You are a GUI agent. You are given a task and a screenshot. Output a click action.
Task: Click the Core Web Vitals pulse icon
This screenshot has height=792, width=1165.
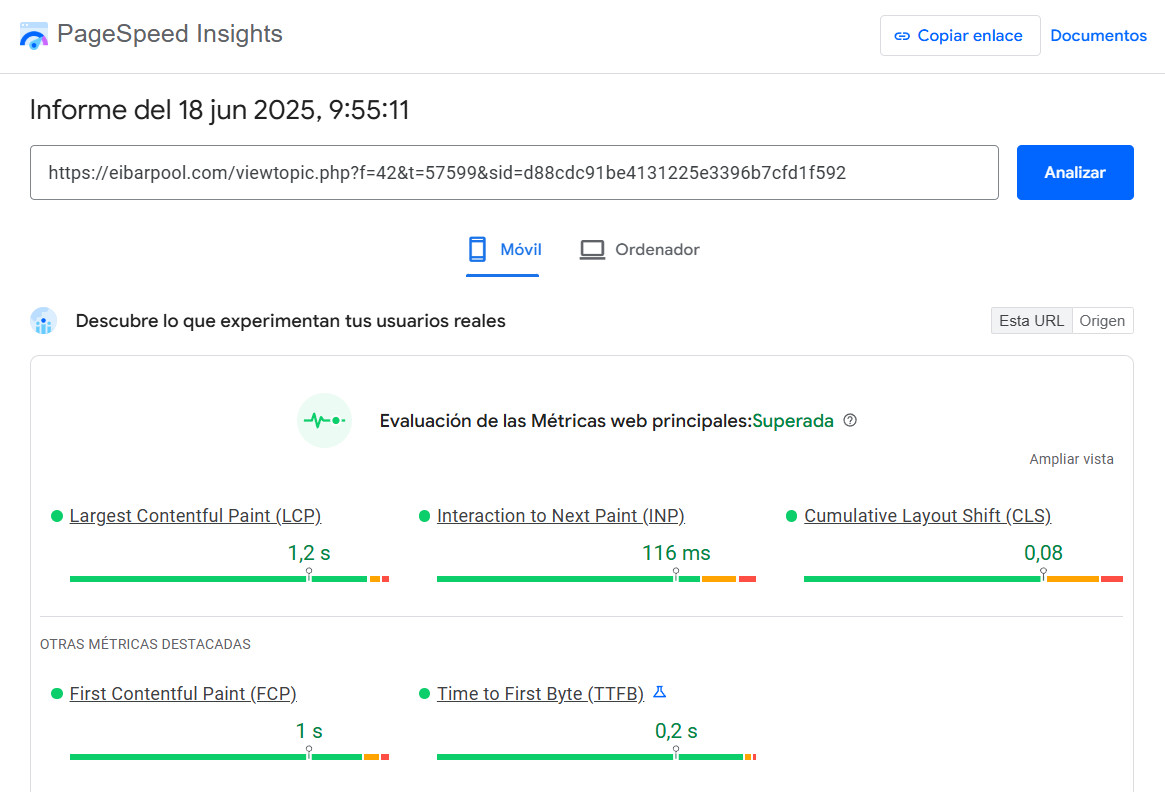325,421
